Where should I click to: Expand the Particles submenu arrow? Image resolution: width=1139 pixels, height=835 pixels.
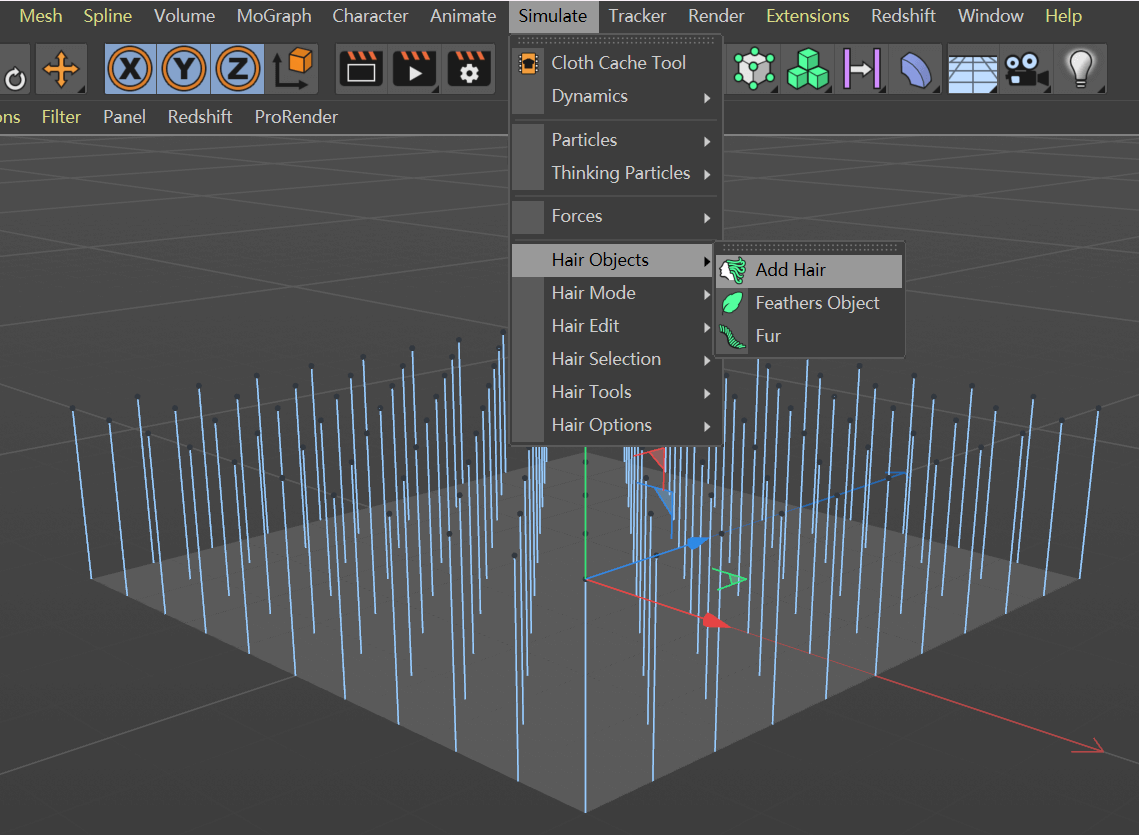click(707, 141)
